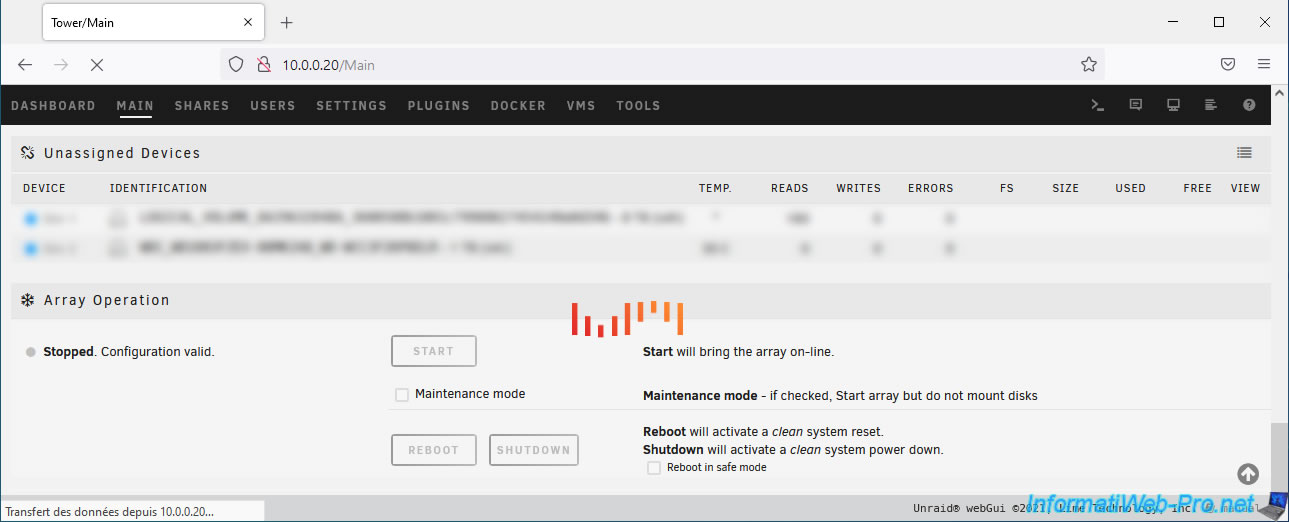The width and height of the screenshot is (1289, 522).
Task: Check the Reboot in safe mode box
Action: [654, 468]
